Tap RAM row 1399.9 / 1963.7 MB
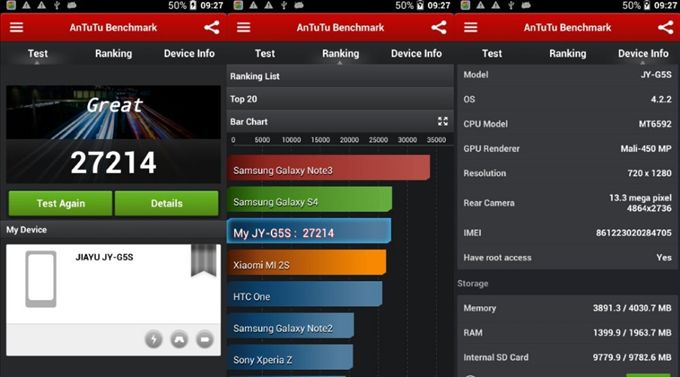680x377 pixels. (x=567, y=333)
